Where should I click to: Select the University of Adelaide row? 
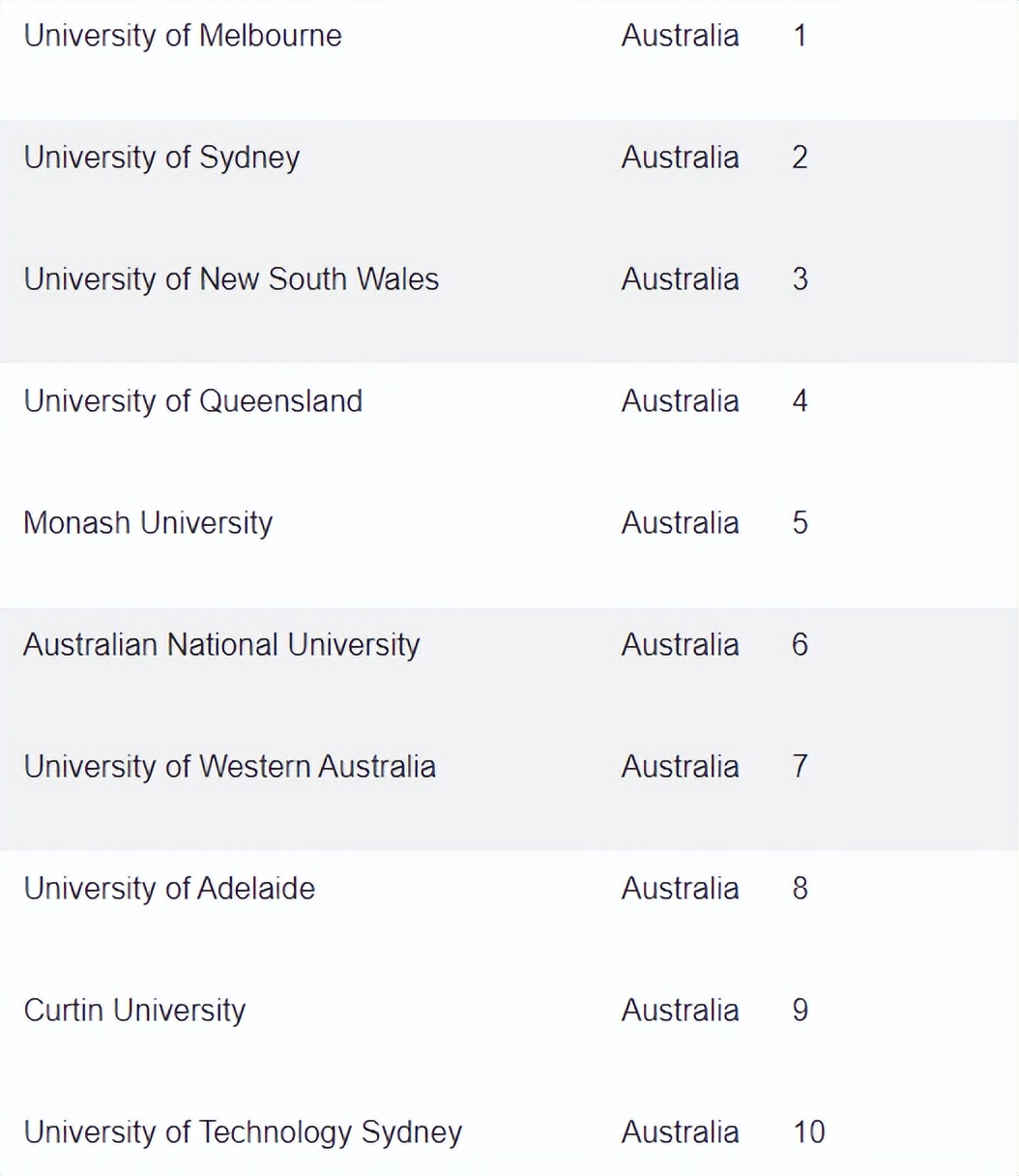tap(169, 889)
